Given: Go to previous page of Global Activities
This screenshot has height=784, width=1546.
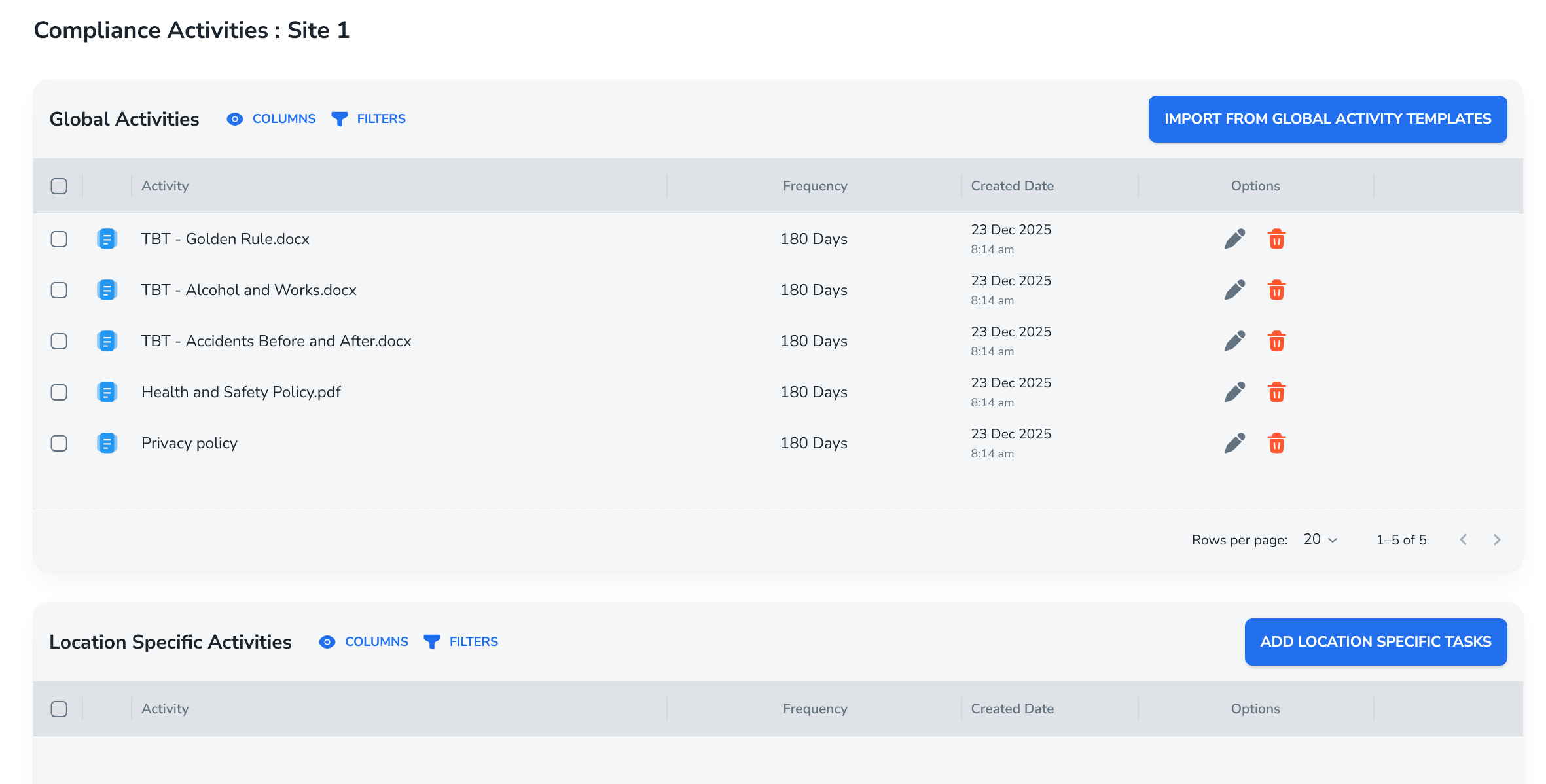Looking at the screenshot, I should (x=1464, y=539).
